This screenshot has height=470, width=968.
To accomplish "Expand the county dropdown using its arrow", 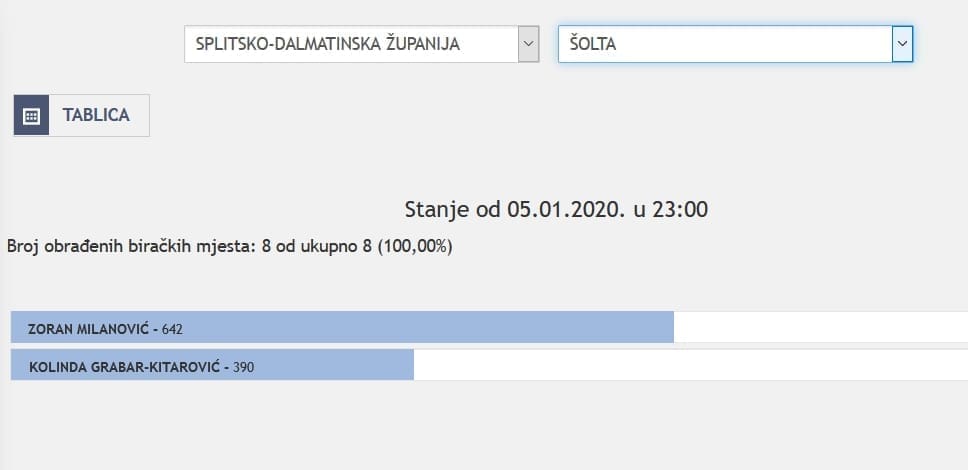I will coord(528,44).
